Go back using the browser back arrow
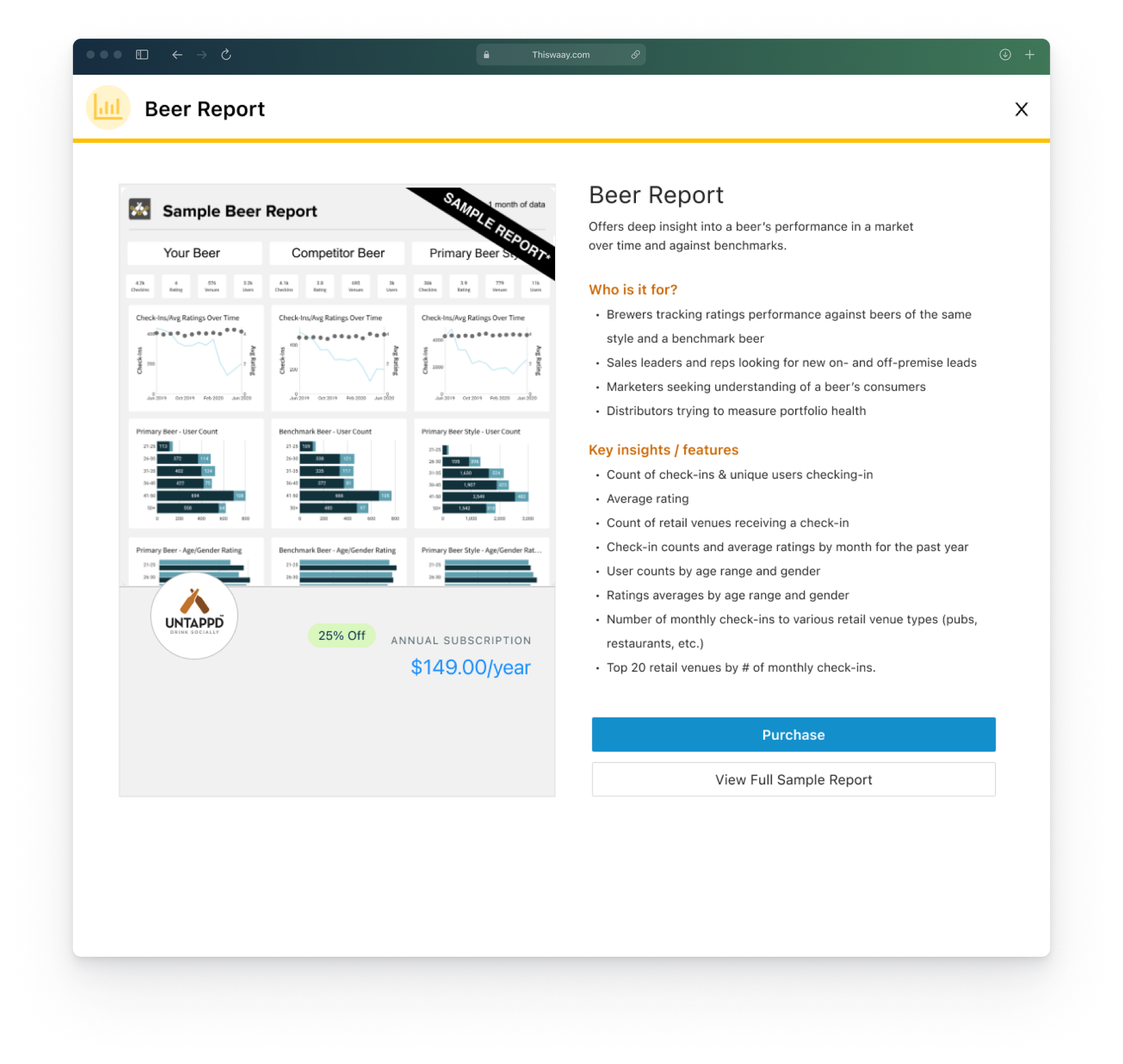Viewport: 1123px width, 1064px height. (177, 55)
